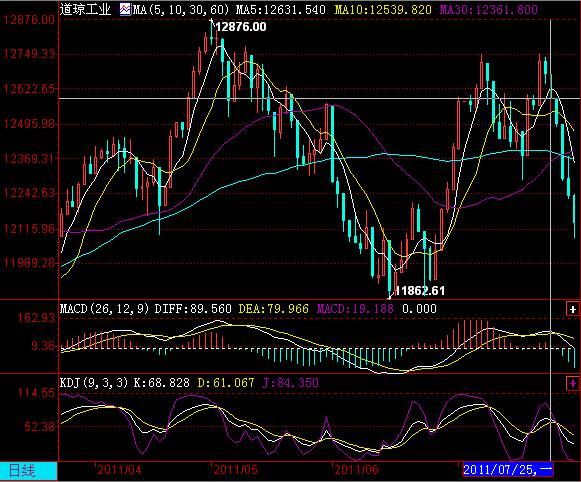Click the MA5 value label

click(280, 9)
